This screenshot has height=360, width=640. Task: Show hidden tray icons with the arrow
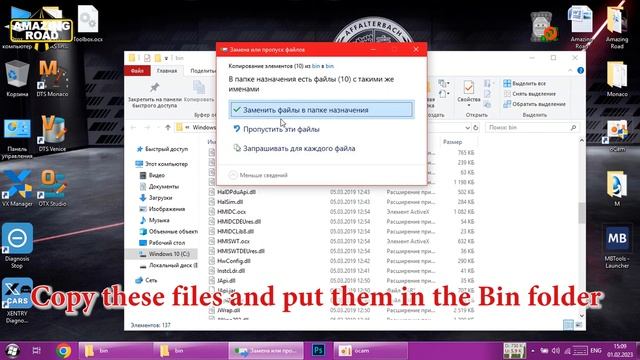(x=533, y=351)
